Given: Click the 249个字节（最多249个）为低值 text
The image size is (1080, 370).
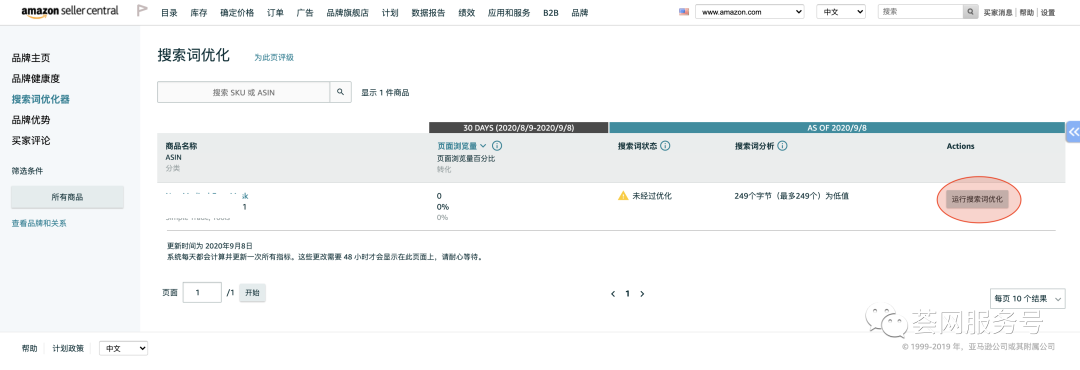Looking at the screenshot, I should tap(791, 196).
